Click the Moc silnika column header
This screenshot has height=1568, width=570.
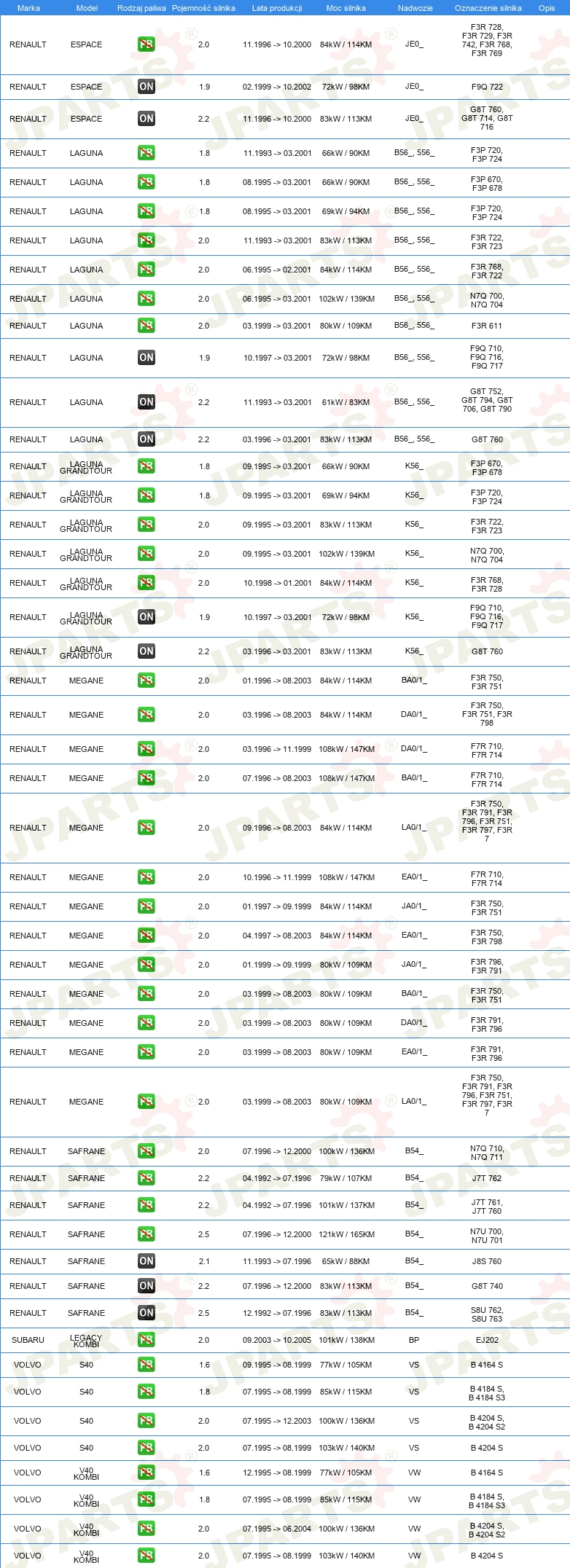point(345,8)
